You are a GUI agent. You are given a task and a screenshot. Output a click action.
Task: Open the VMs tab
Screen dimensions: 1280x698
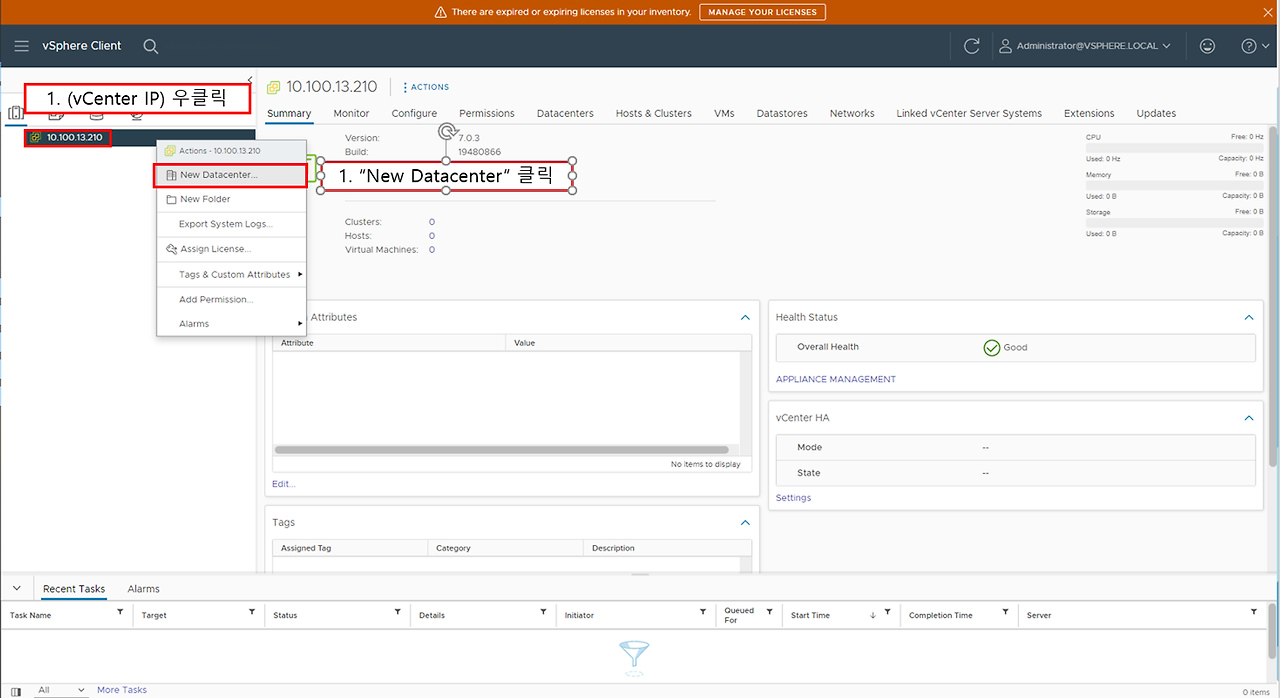724,113
